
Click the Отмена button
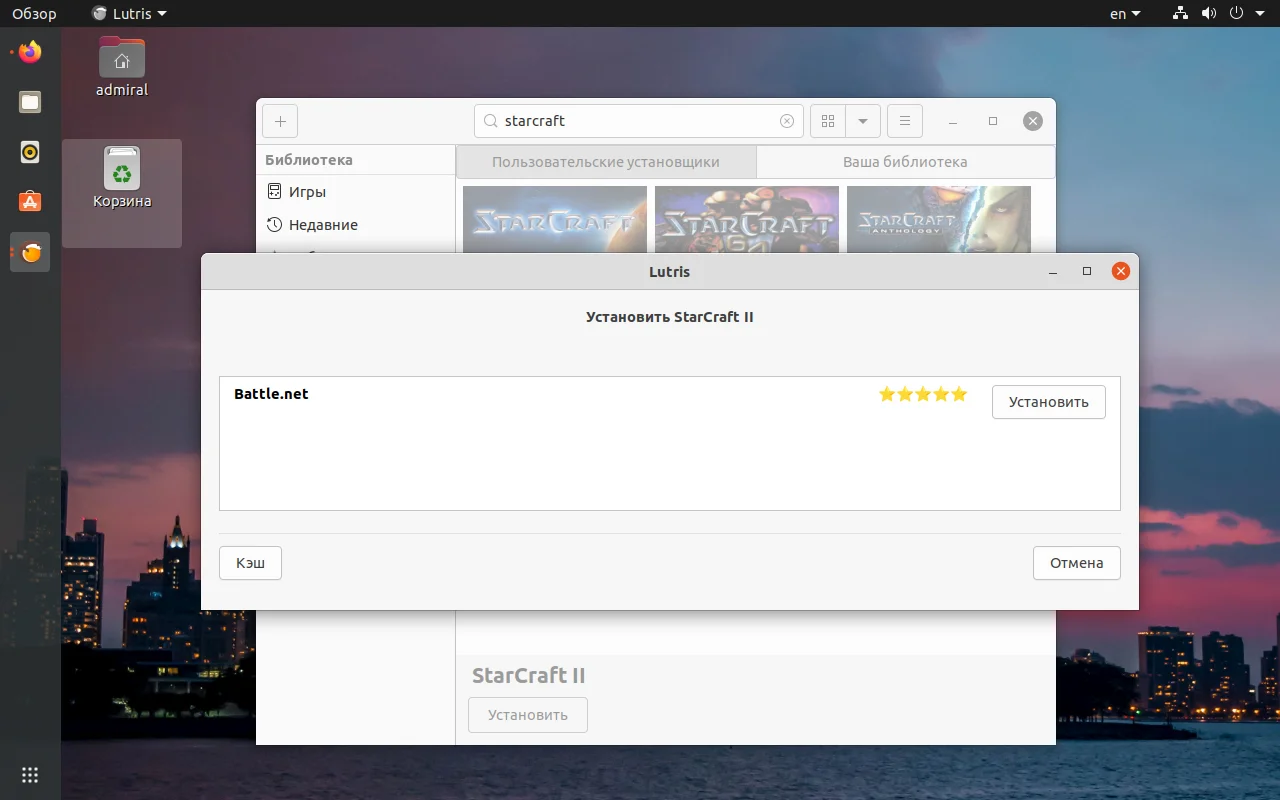[1076, 563]
